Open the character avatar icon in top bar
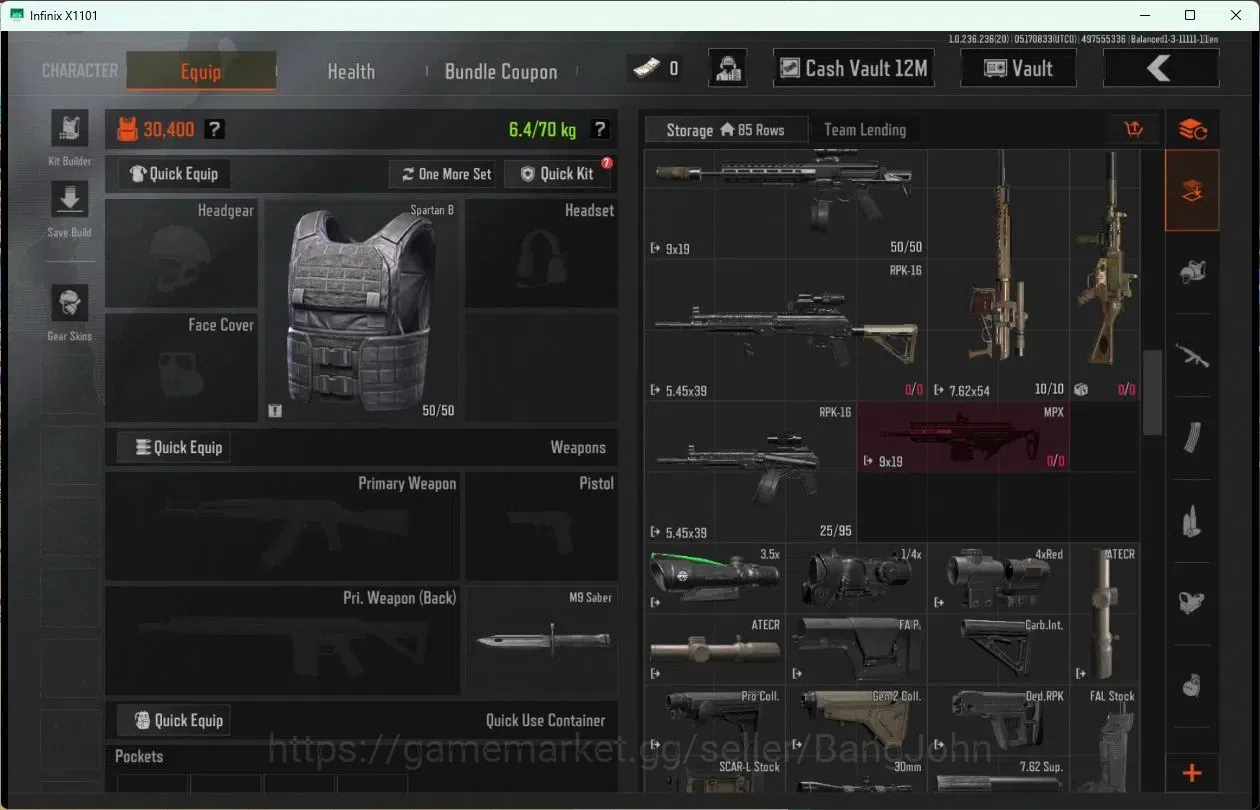 [x=728, y=68]
